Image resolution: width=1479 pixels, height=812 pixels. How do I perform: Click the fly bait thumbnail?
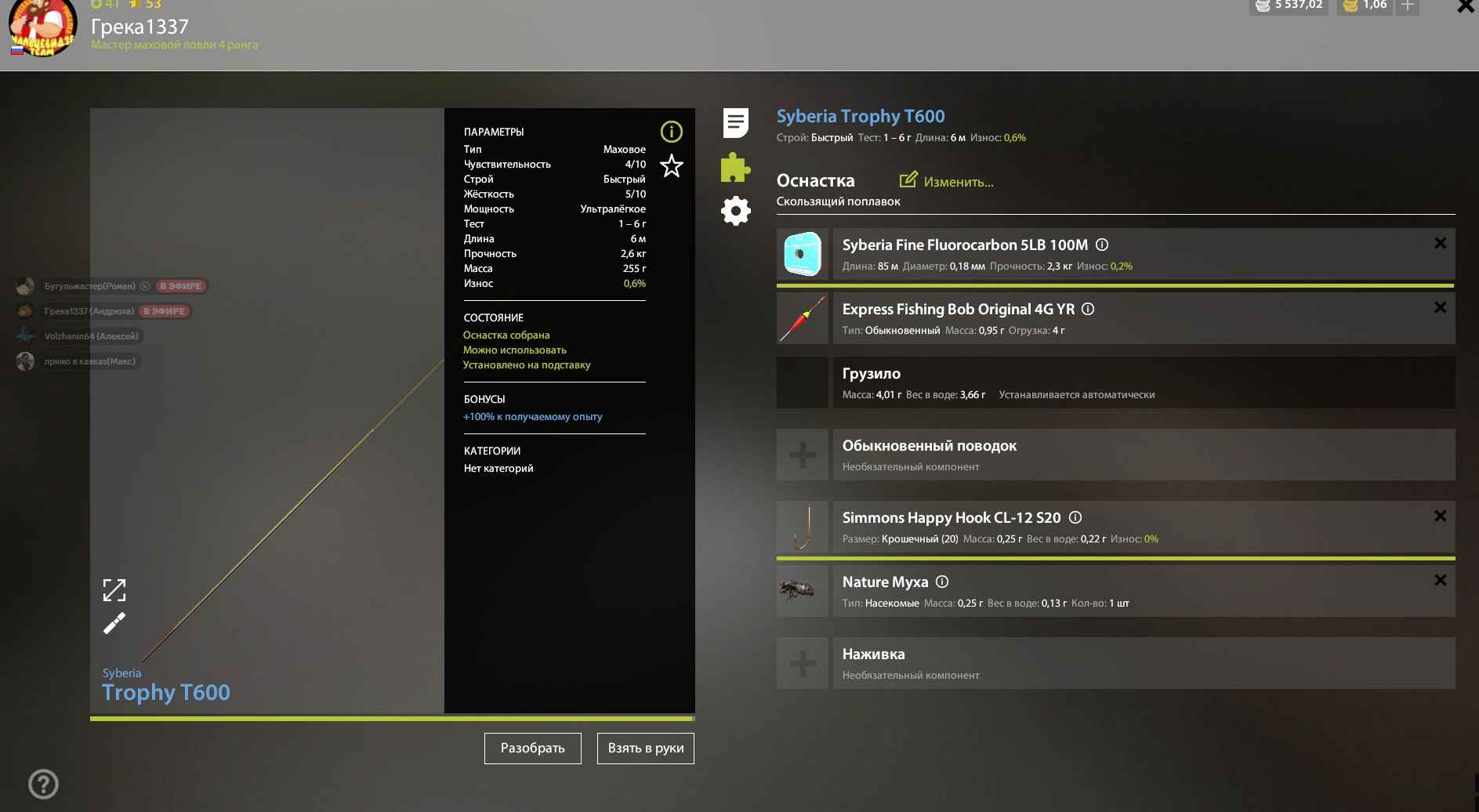point(803,591)
